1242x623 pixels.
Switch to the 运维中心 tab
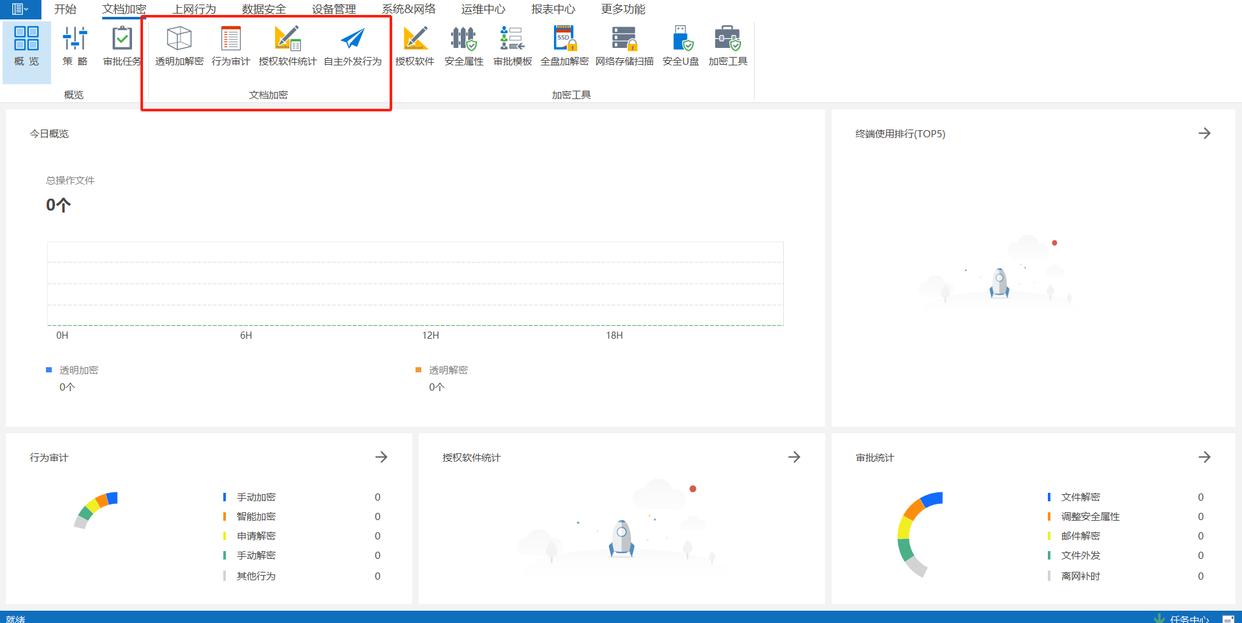tap(483, 9)
